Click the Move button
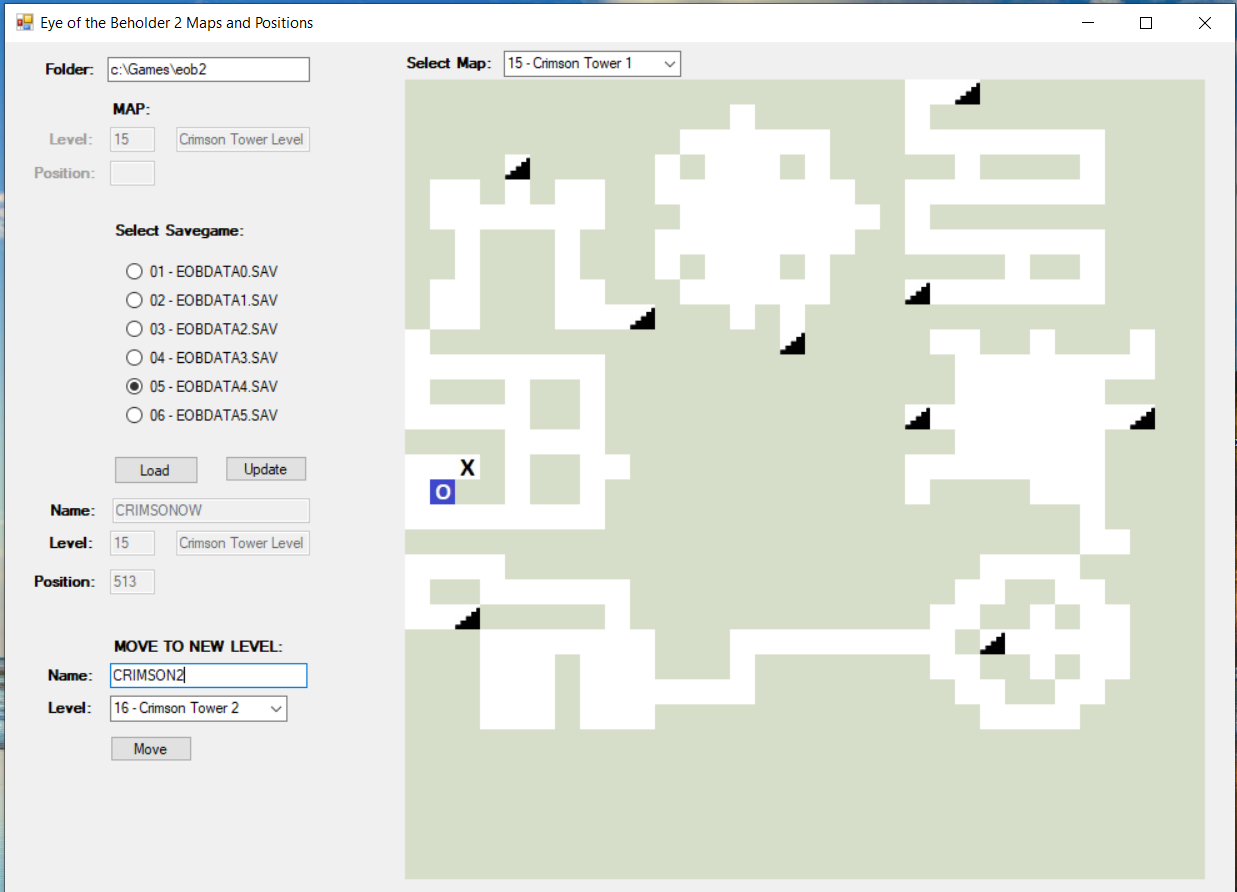This screenshot has height=892, width=1237. point(150,748)
